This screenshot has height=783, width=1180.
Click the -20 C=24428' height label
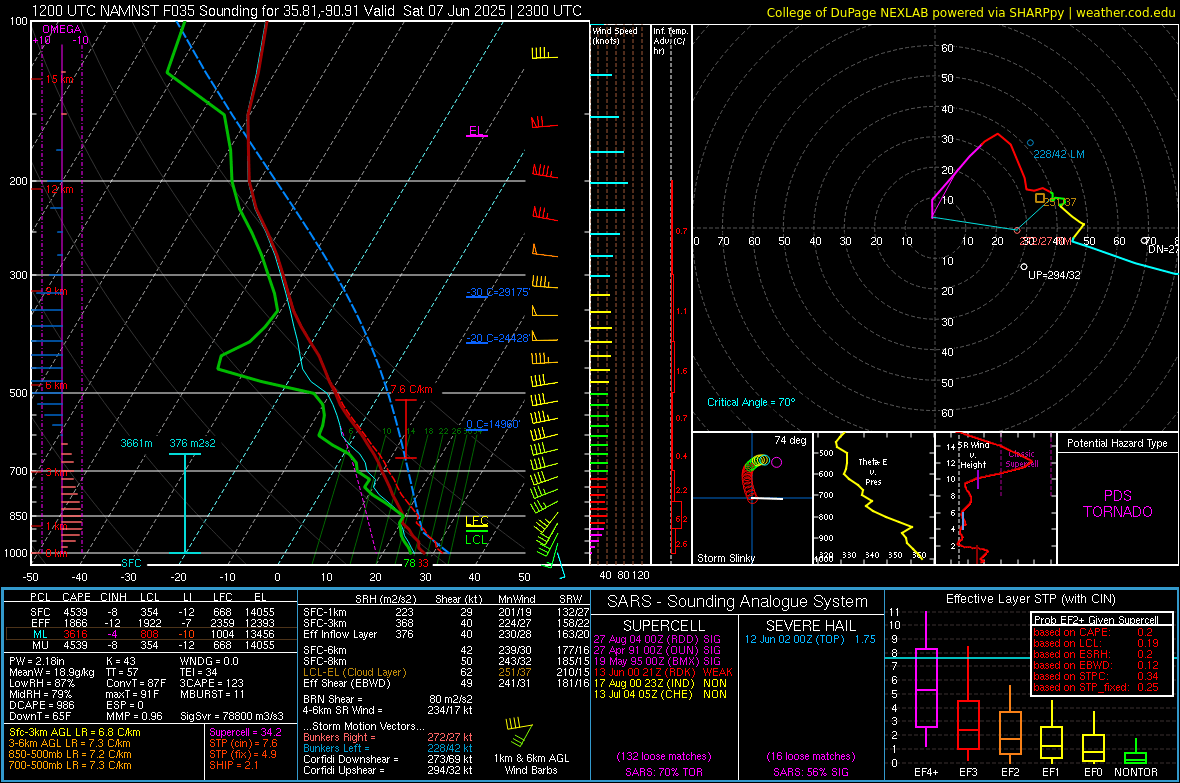pyautogui.click(x=498, y=338)
